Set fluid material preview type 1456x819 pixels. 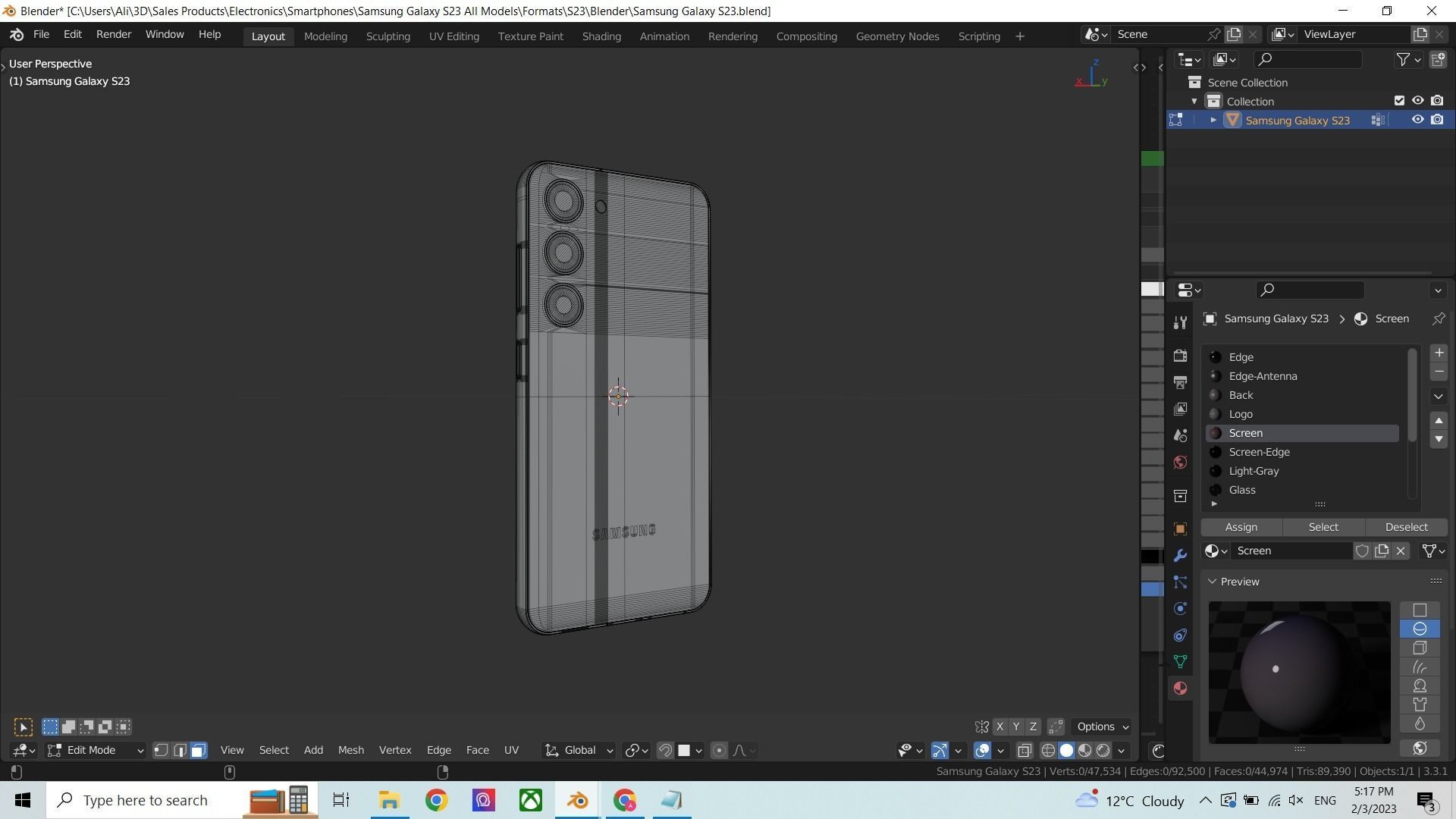point(1420,723)
